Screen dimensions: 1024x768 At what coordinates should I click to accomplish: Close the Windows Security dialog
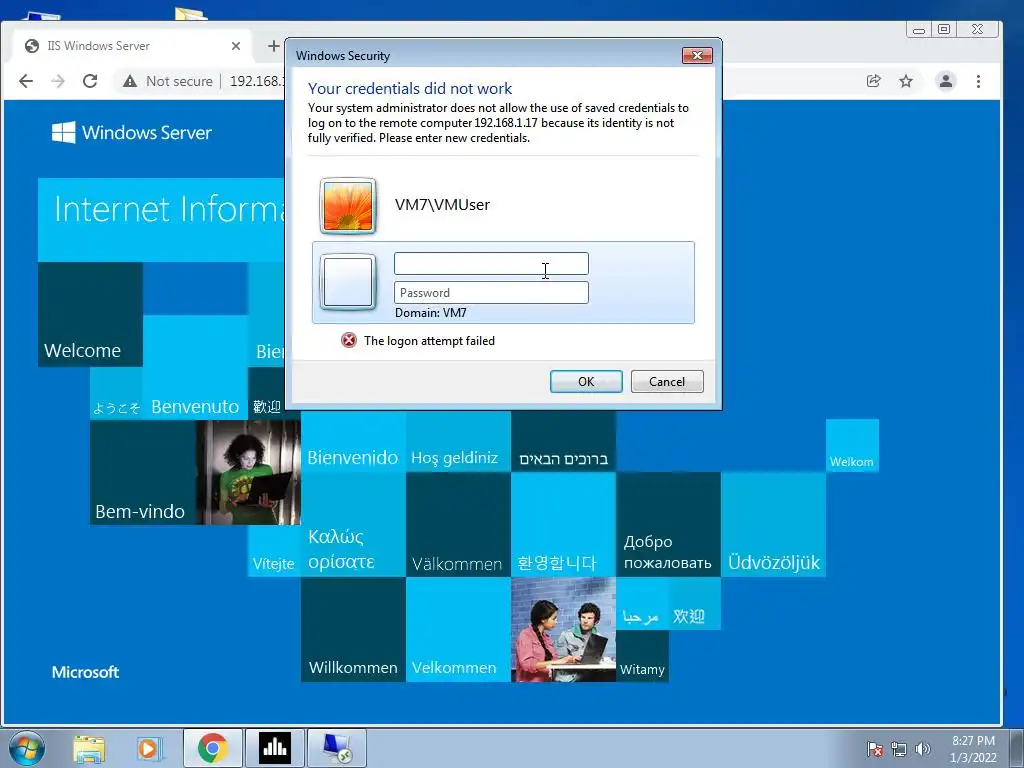[697, 56]
